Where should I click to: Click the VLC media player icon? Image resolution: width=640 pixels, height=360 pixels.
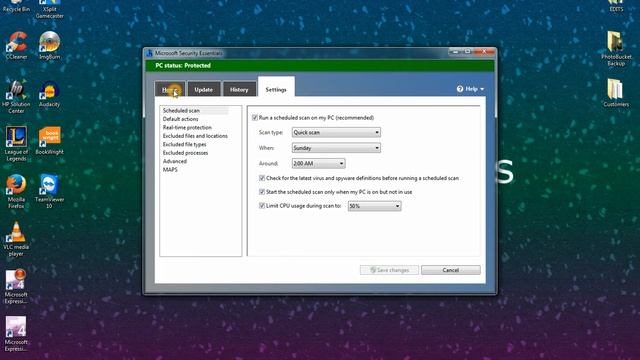click(x=16, y=239)
